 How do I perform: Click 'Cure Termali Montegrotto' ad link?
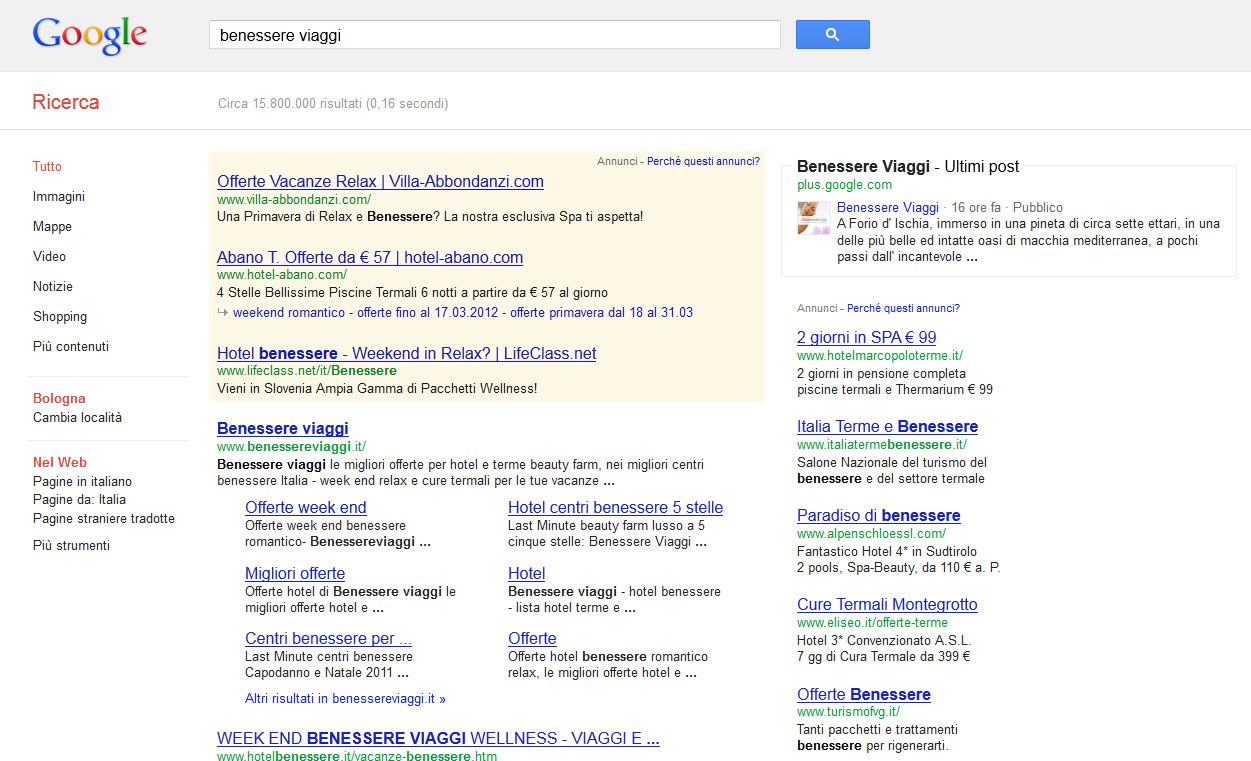point(887,605)
